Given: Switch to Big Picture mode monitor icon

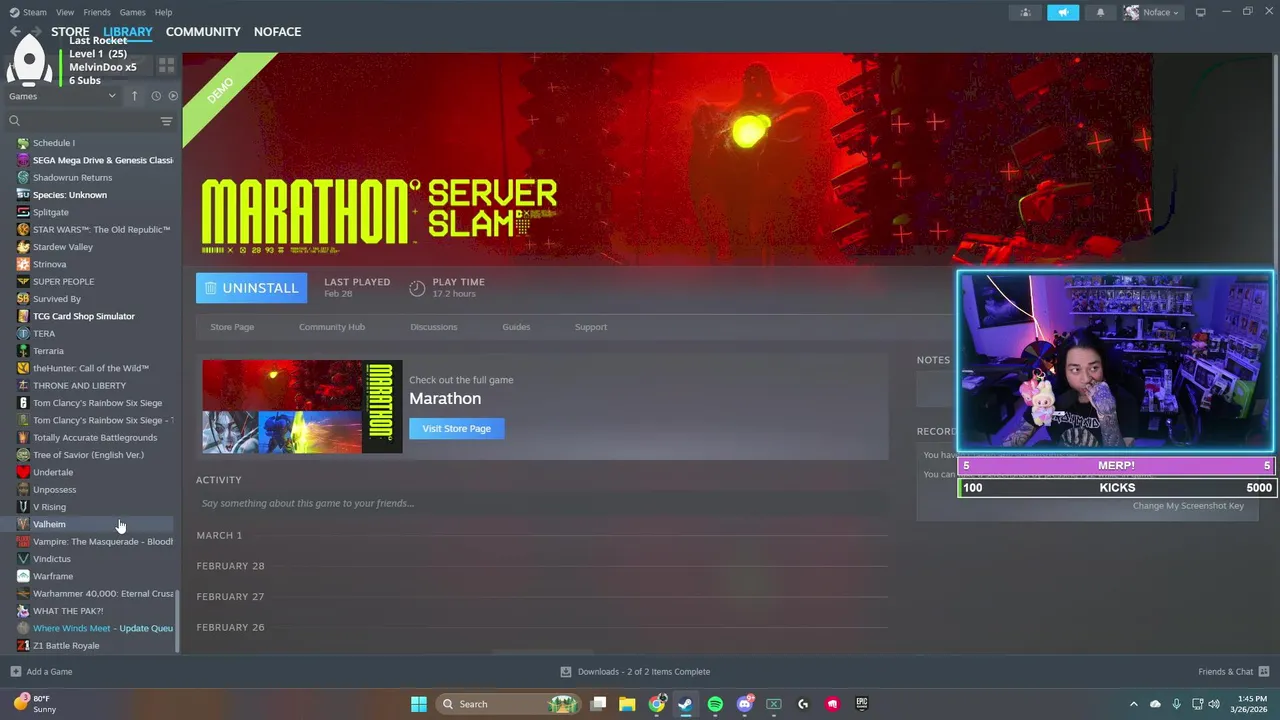Looking at the screenshot, I should [1201, 12].
